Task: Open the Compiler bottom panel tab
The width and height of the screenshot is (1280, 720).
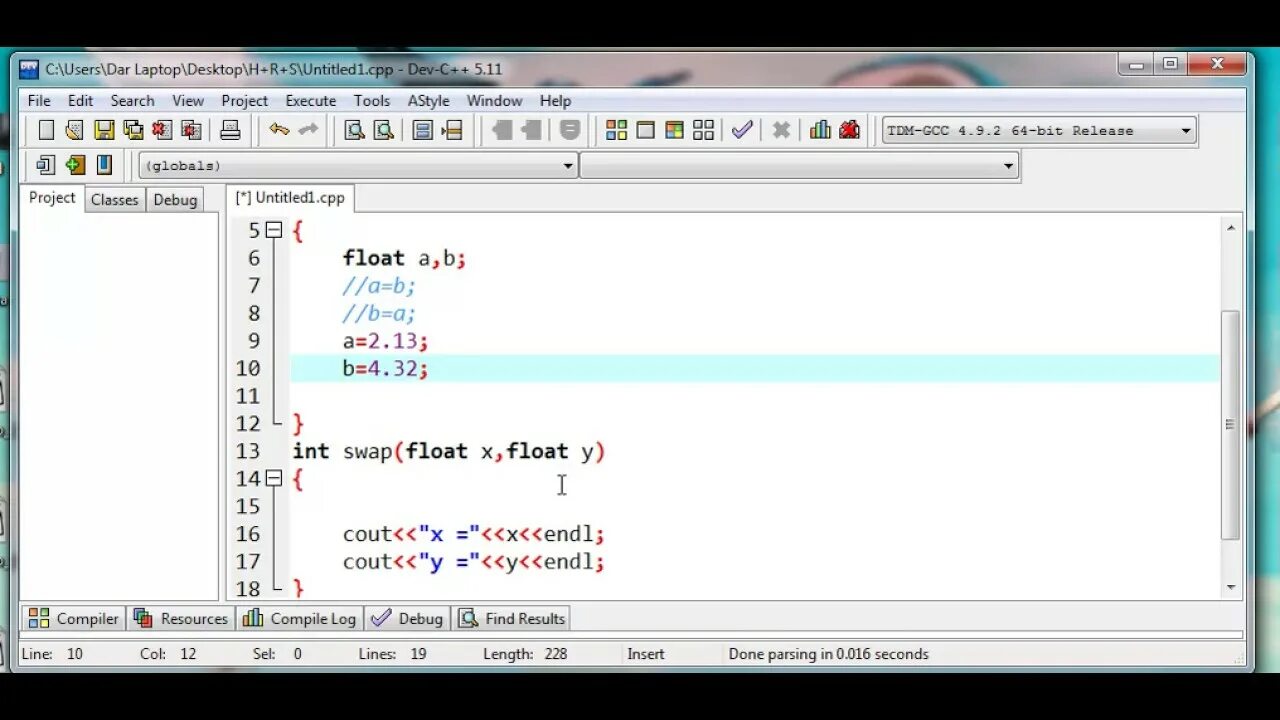Action: click(73, 619)
